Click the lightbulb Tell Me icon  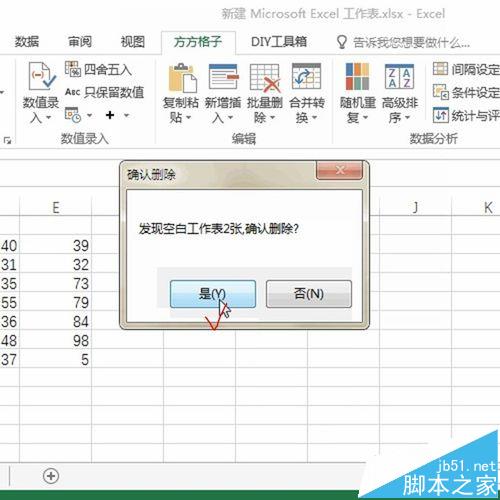point(342,42)
